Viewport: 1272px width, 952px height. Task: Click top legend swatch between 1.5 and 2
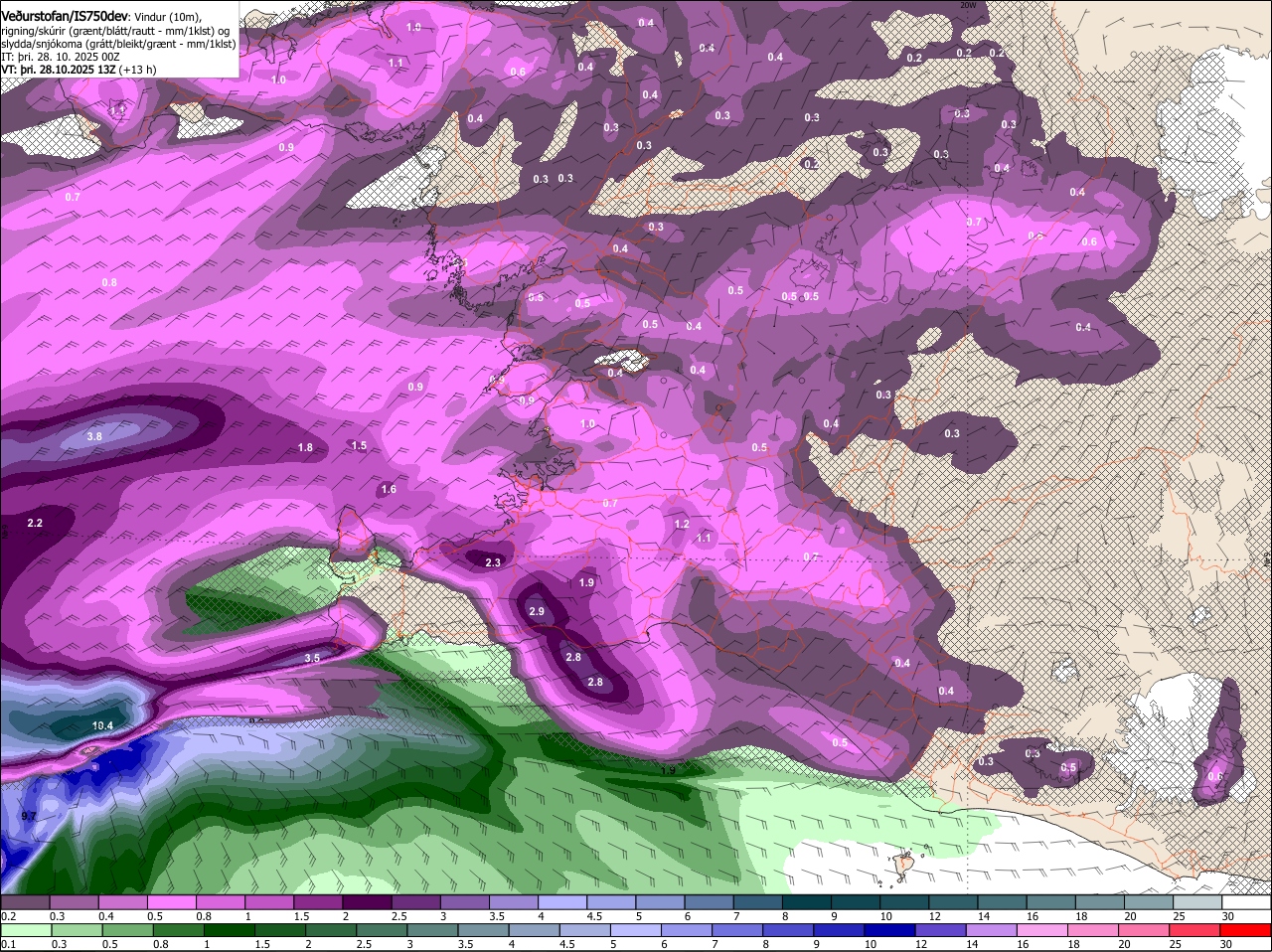[x=319, y=901]
